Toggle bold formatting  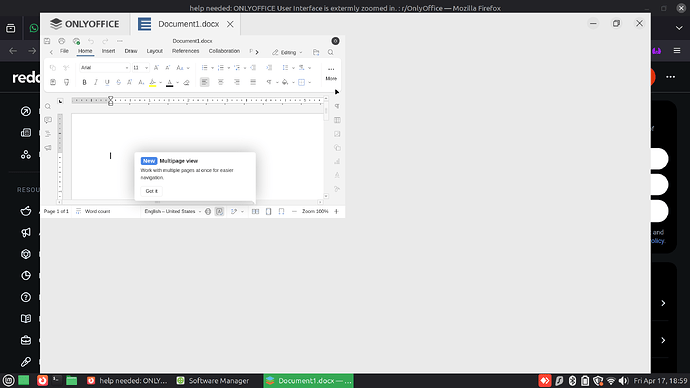click(84, 82)
